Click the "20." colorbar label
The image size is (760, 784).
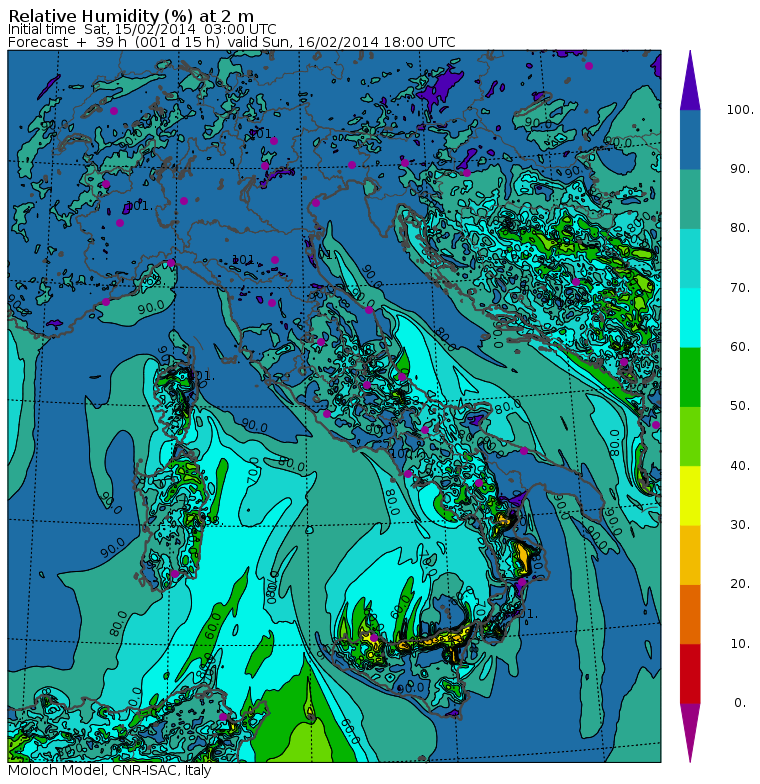(x=740, y=584)
